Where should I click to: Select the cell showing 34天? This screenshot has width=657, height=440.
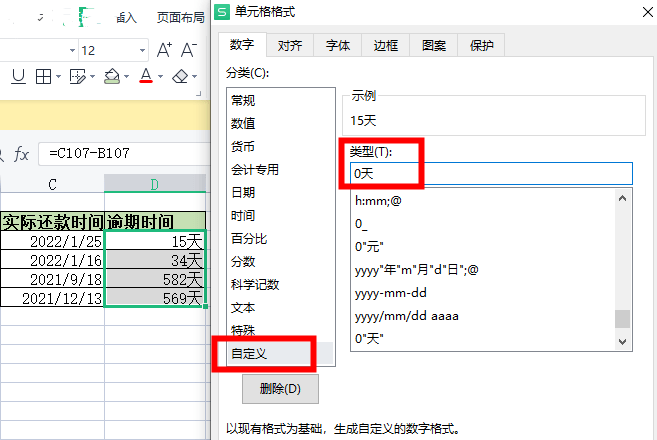tap(155, 260)
